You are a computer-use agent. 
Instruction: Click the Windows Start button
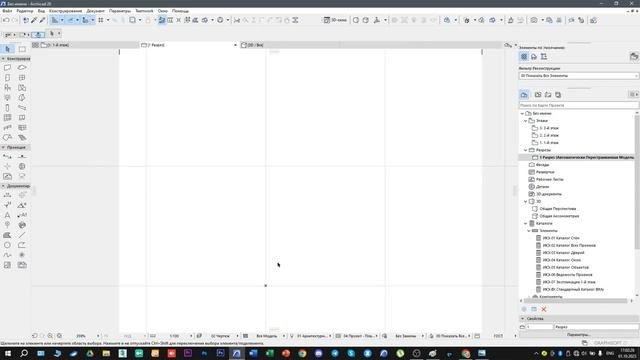click(7, 353)
